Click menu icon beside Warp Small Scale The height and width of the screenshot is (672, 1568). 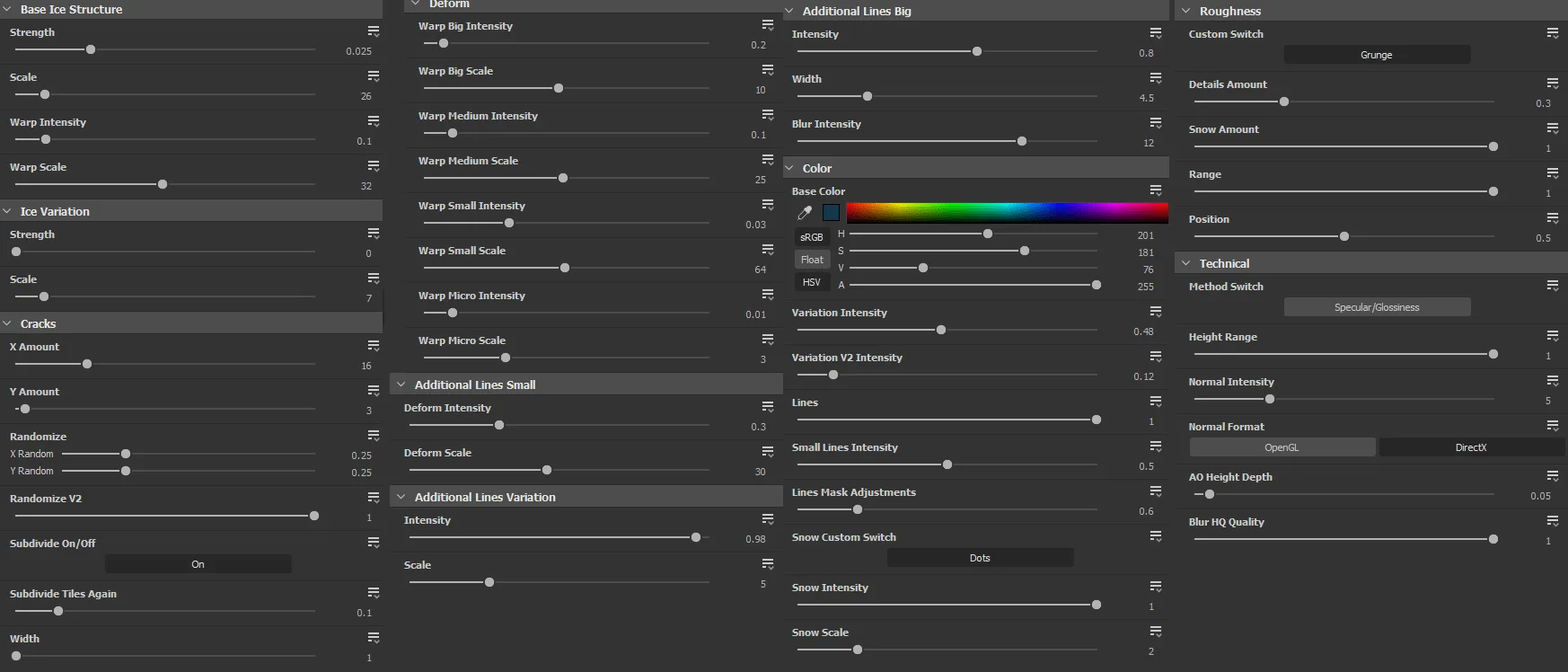[768, 250]
